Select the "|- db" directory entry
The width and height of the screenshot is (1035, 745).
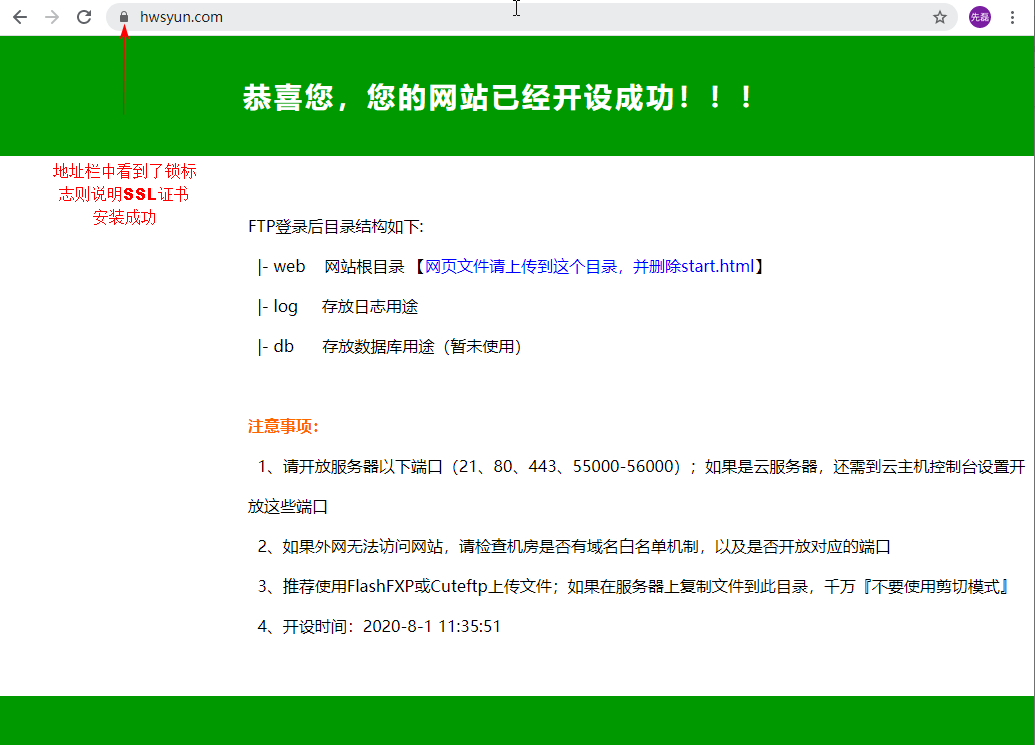(x=276, y=347)
